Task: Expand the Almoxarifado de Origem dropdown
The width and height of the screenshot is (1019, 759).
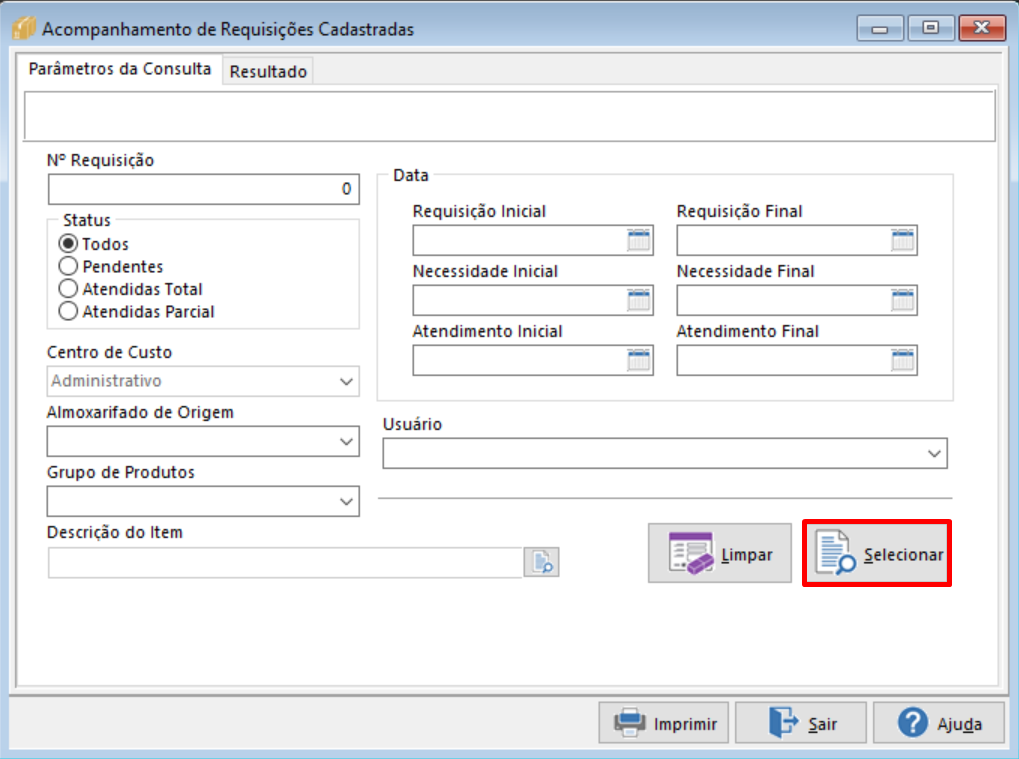Action: point(346,441)
